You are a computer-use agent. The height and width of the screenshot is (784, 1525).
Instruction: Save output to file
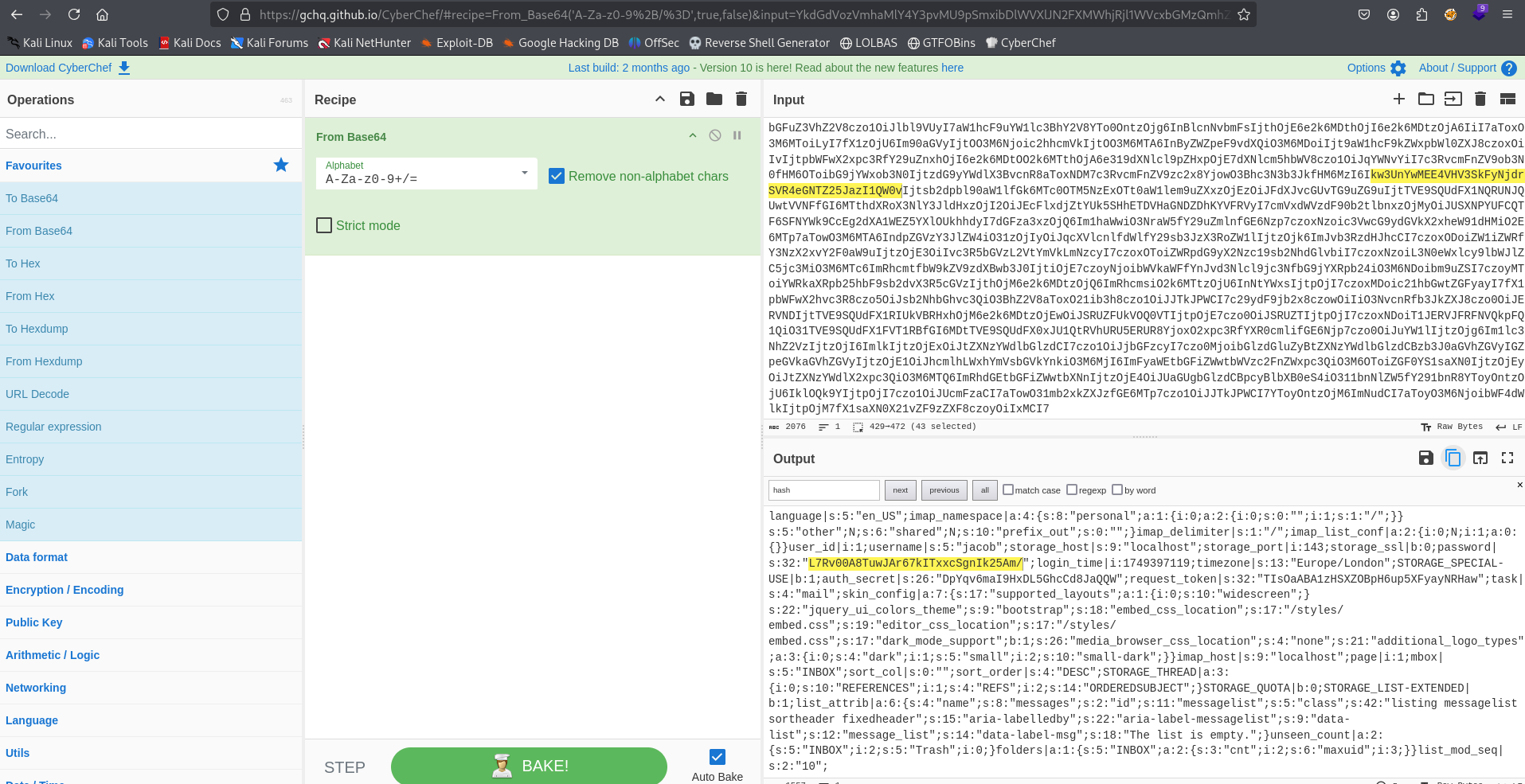pyautogui.click(x=1426, y=458)
